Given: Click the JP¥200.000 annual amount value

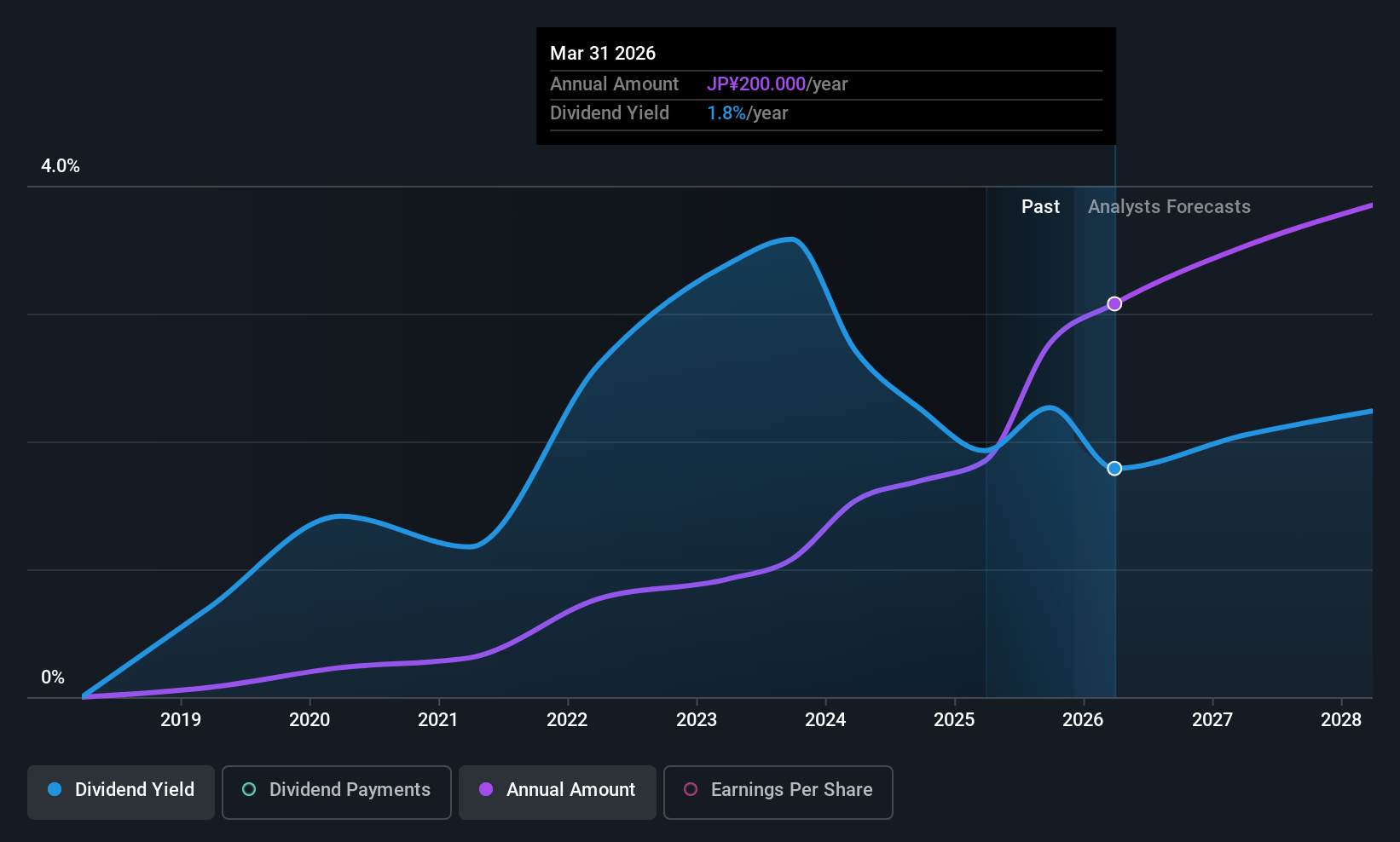Looking at the screenshot, I should pos(756,84).
